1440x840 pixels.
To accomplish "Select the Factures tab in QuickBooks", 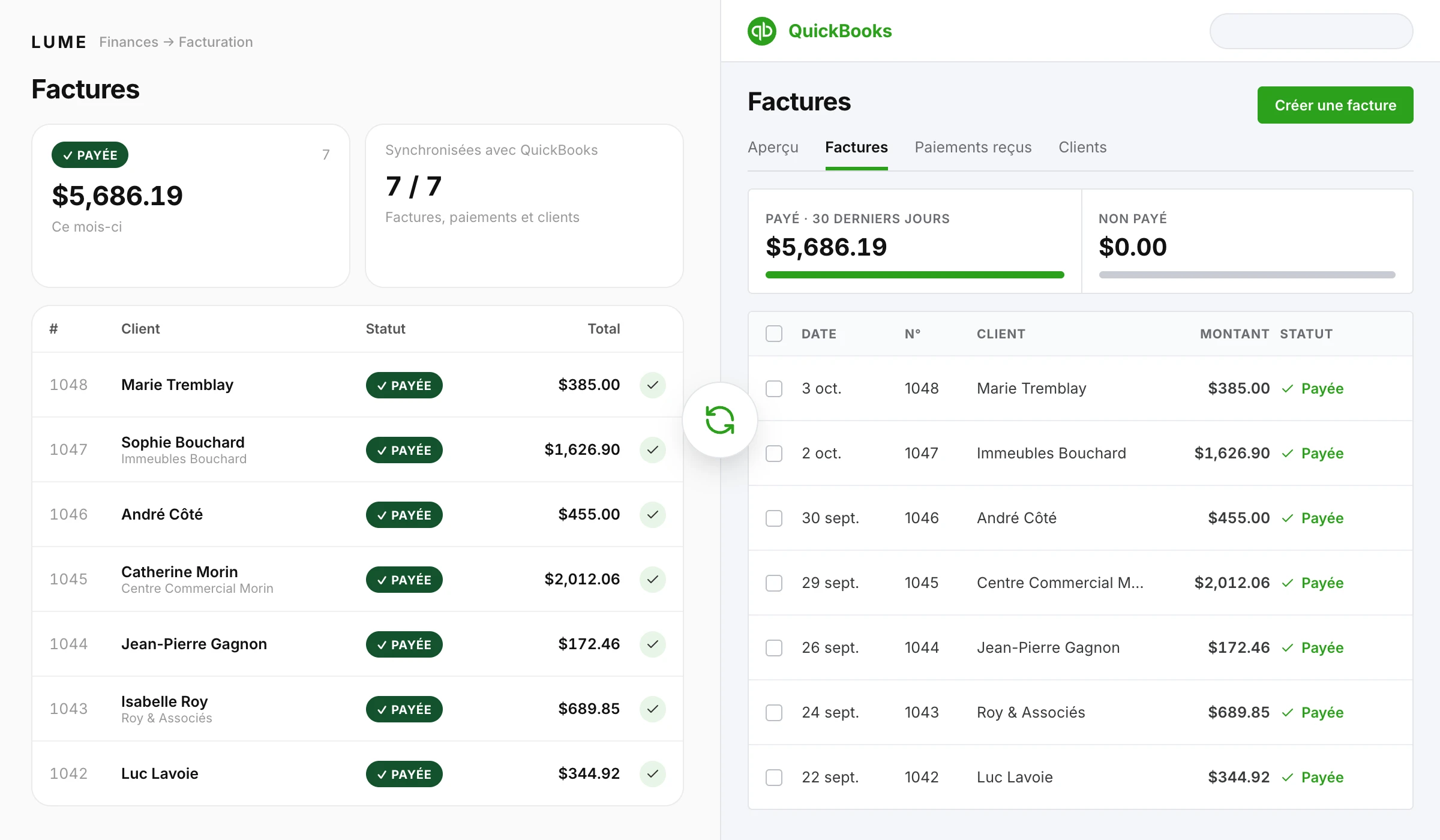I will pos(856,148).
